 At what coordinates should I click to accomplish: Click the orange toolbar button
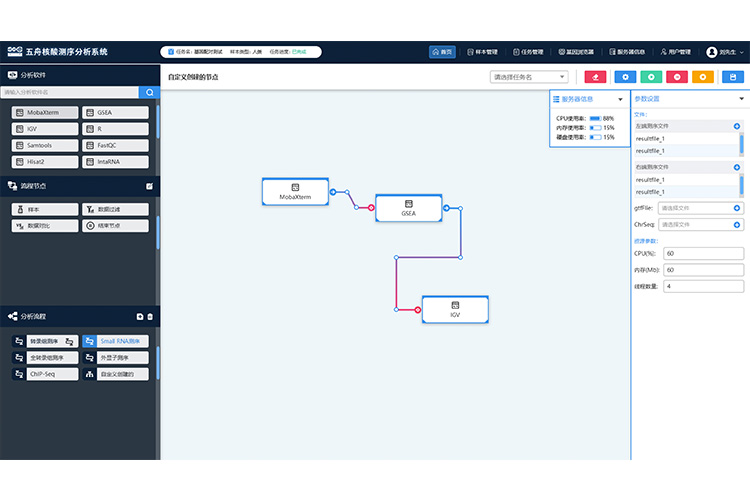click(705, 76)
